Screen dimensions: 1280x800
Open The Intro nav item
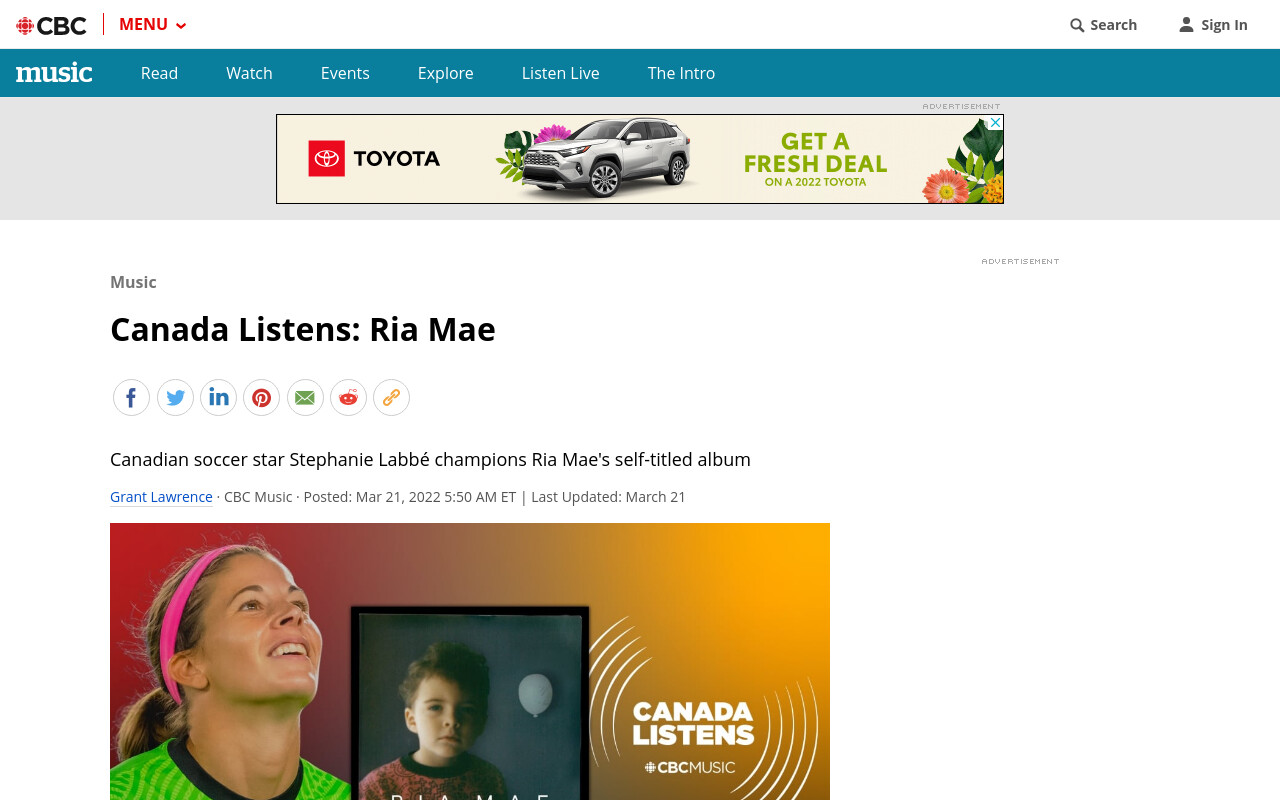(681, 73)
